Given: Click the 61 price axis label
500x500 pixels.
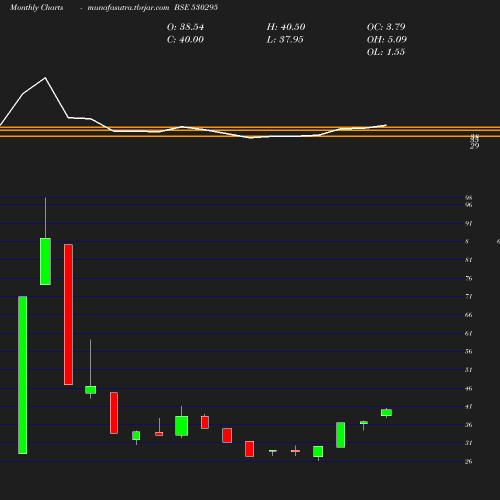Looking at the screenshot, I should click(x=469, y=333).
